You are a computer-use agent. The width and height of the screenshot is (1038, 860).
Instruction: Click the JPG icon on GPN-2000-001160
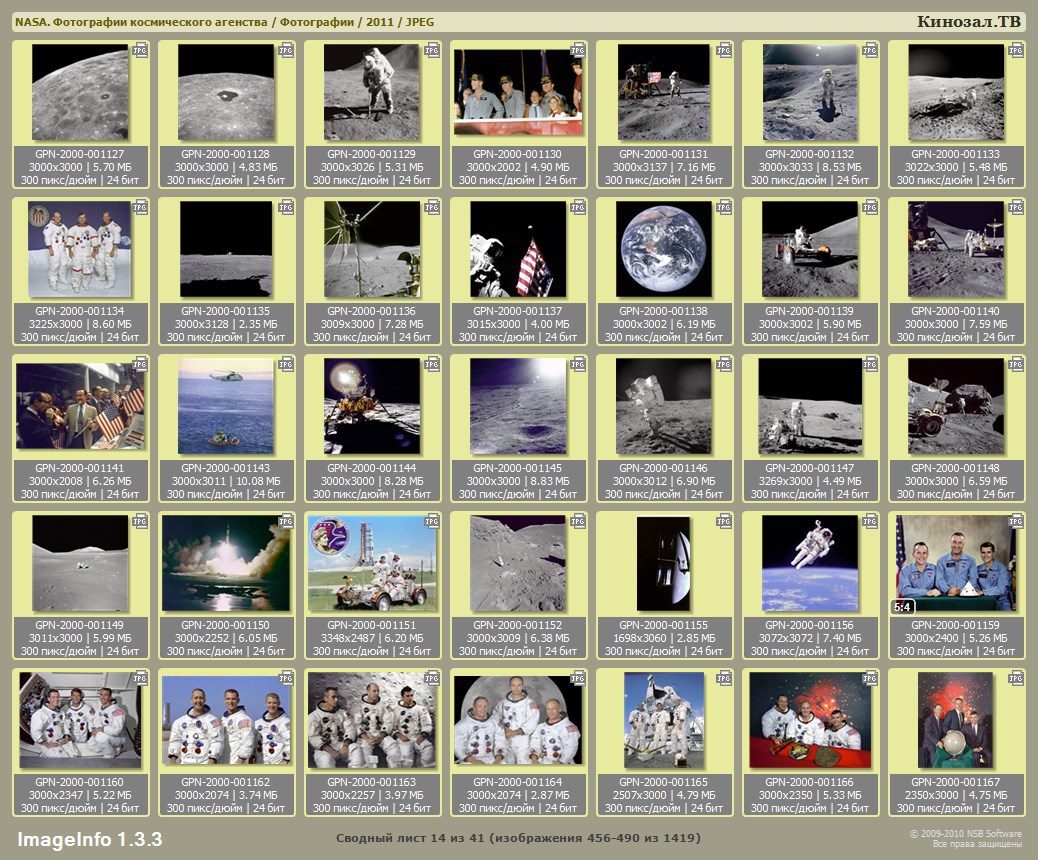click(x=140, y=678)
